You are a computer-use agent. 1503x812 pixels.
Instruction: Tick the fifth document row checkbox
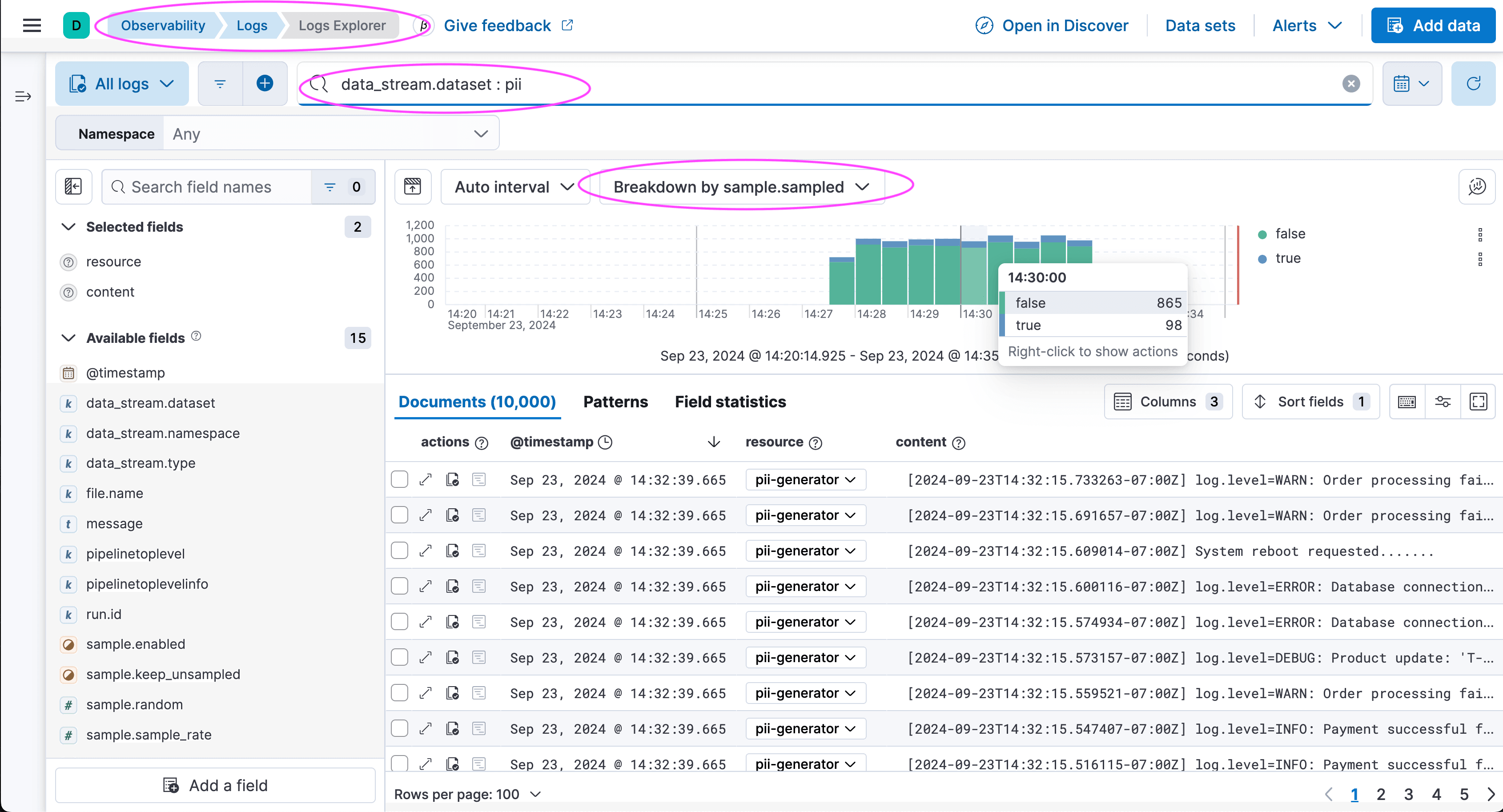[x=400, y=622]
